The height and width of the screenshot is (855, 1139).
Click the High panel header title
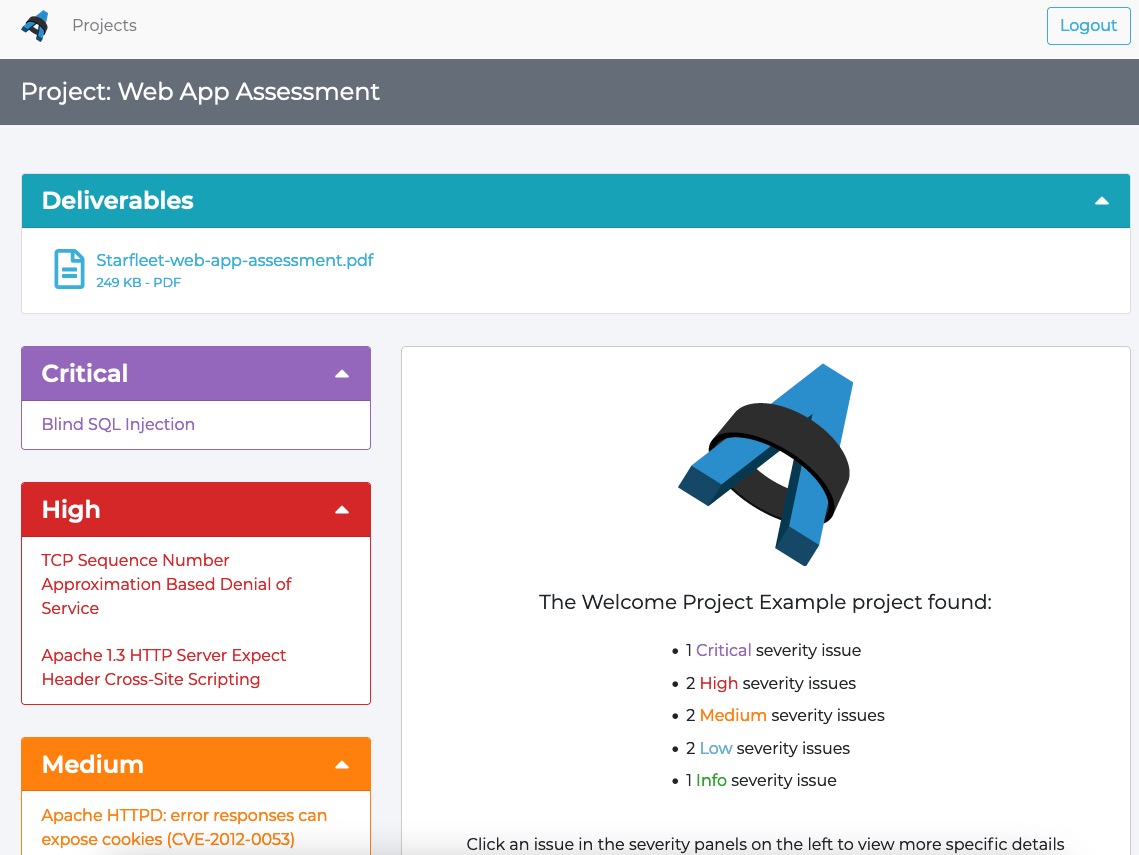[x=70, y=510]
